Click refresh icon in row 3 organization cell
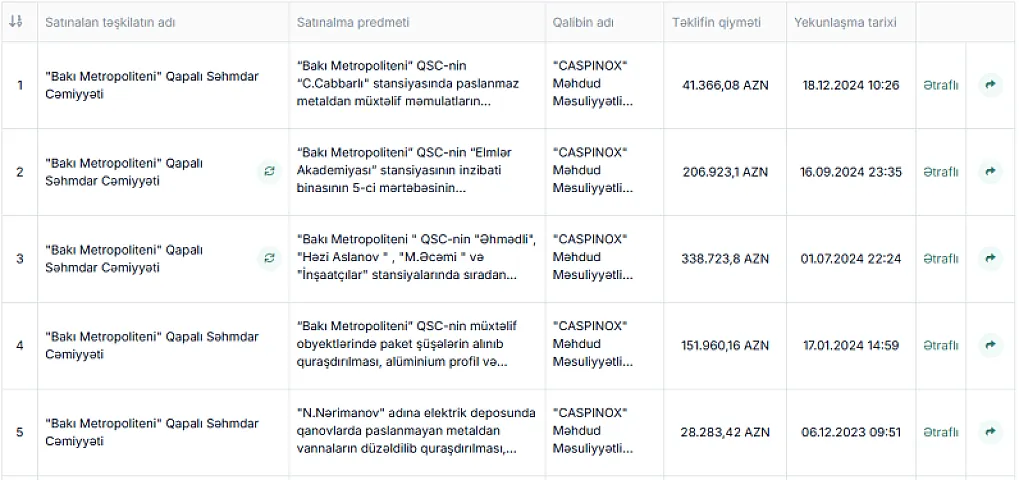 [x=269, y=258]
